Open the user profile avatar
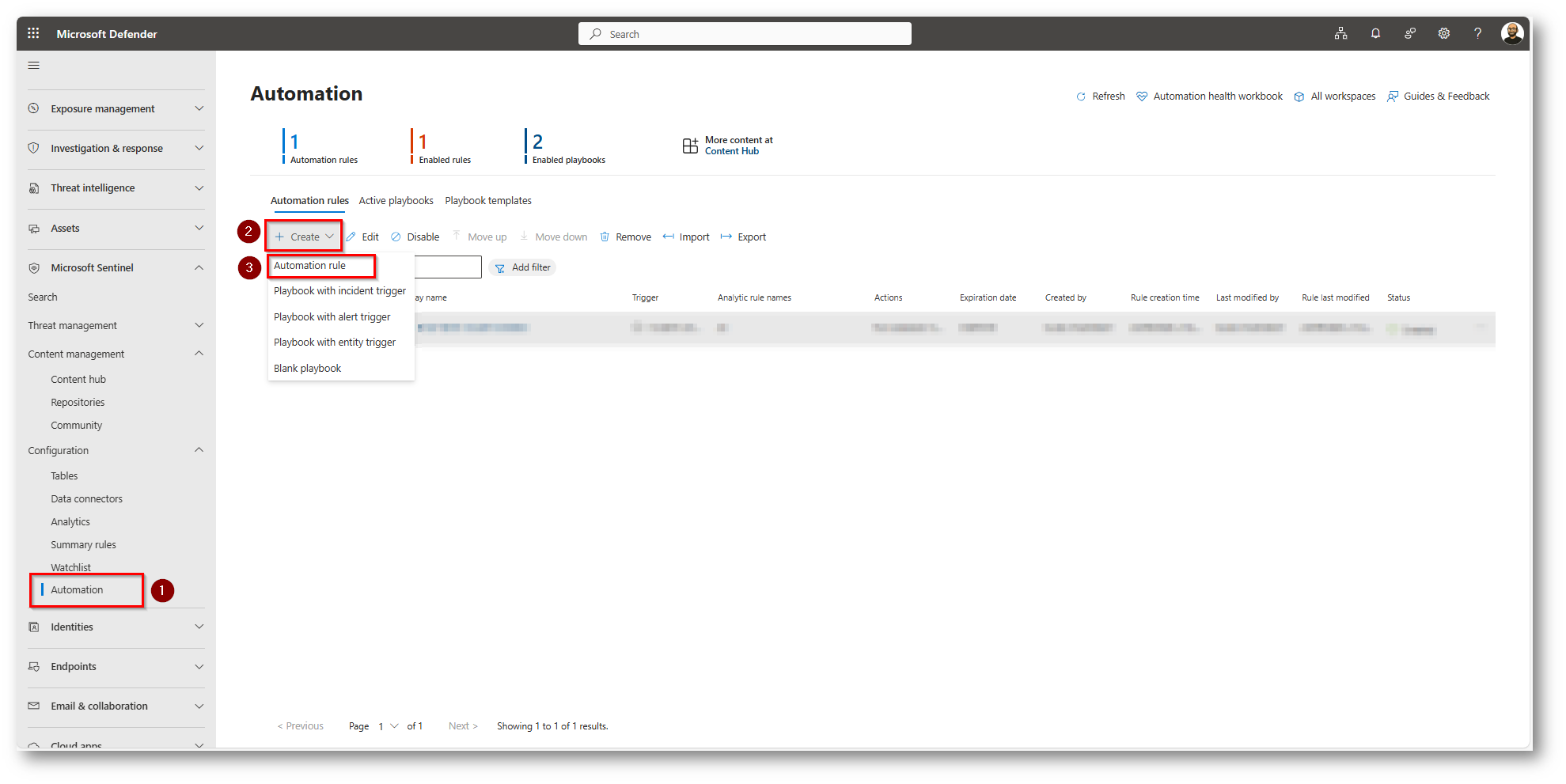This screenshot has width=1566, height=784. point(1512,33)
